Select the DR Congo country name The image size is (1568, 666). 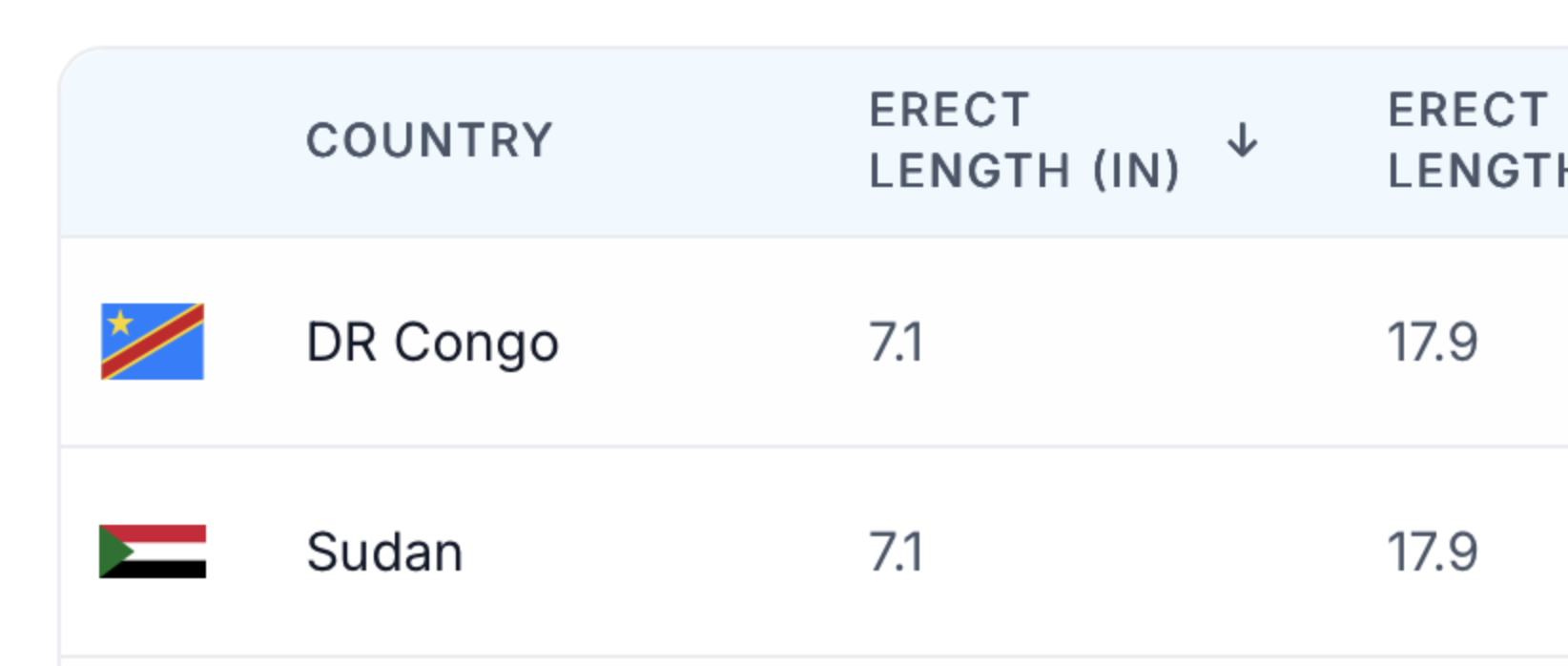(x=432, y=343)
